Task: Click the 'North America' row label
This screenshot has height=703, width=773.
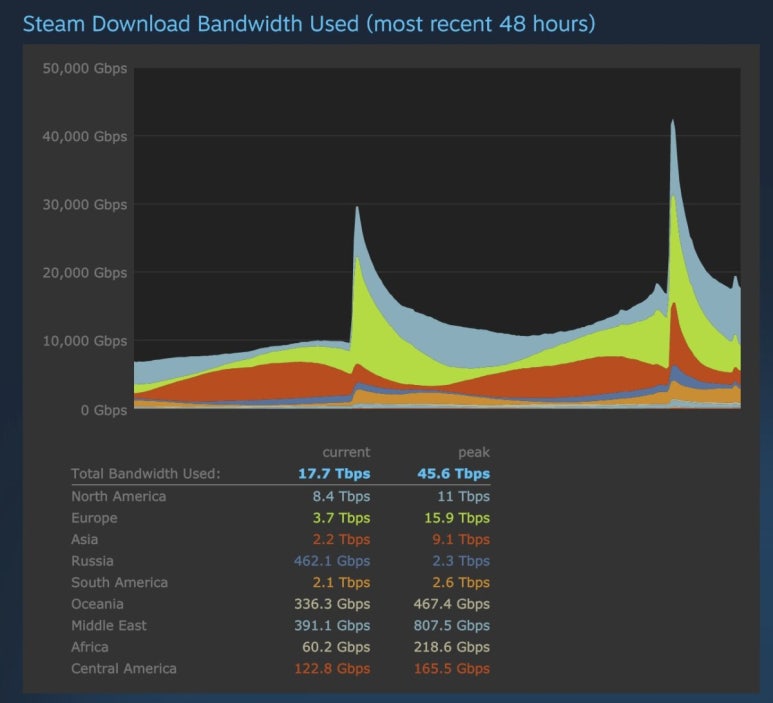Action: click(119, 496)
